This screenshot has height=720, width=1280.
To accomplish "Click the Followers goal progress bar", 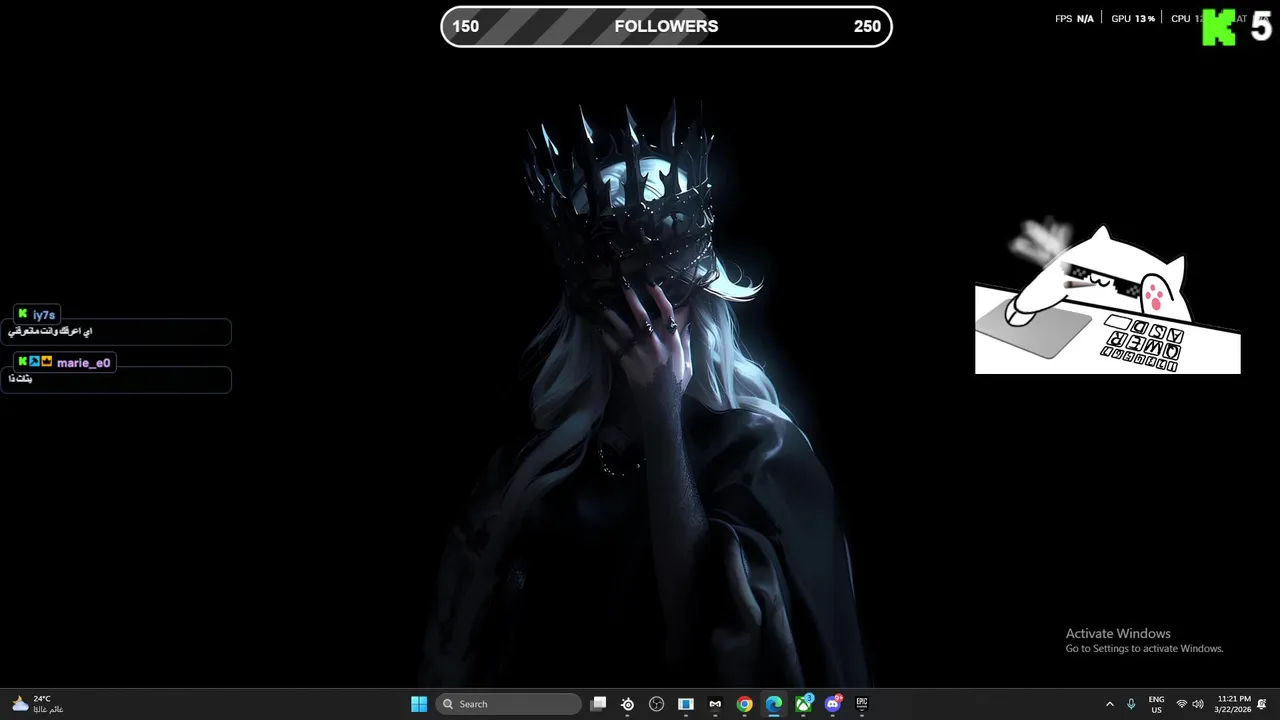I will pyautogui.click(x=666, y=27).
